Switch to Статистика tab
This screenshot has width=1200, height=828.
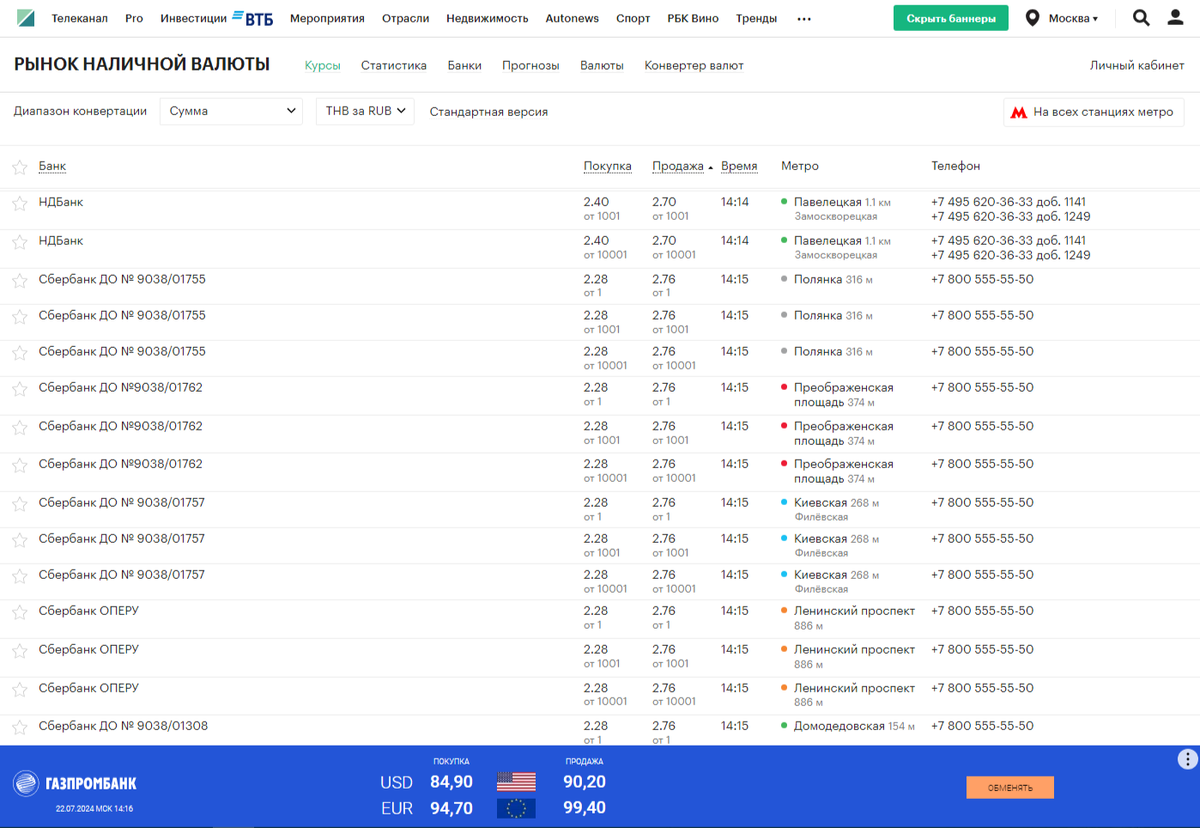click(x=394, y=65)
